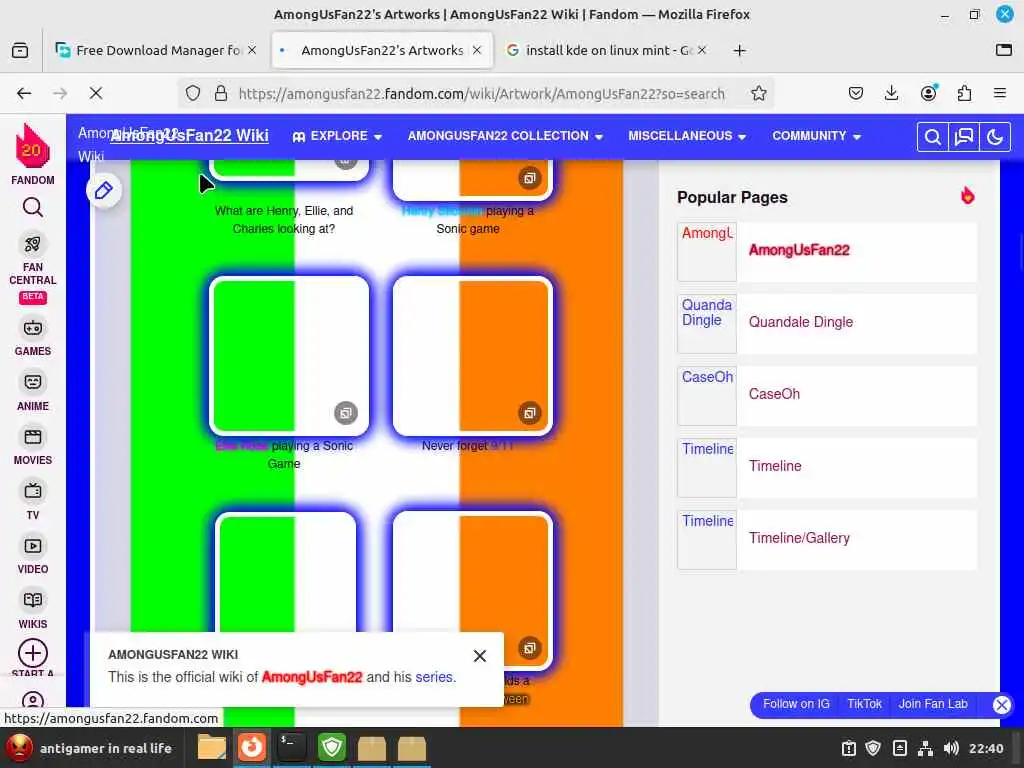Image resolution: width=1024 pixels, height=768 pixels.
Task: Open Fan Central rocket icon
Action: [33, 244]
